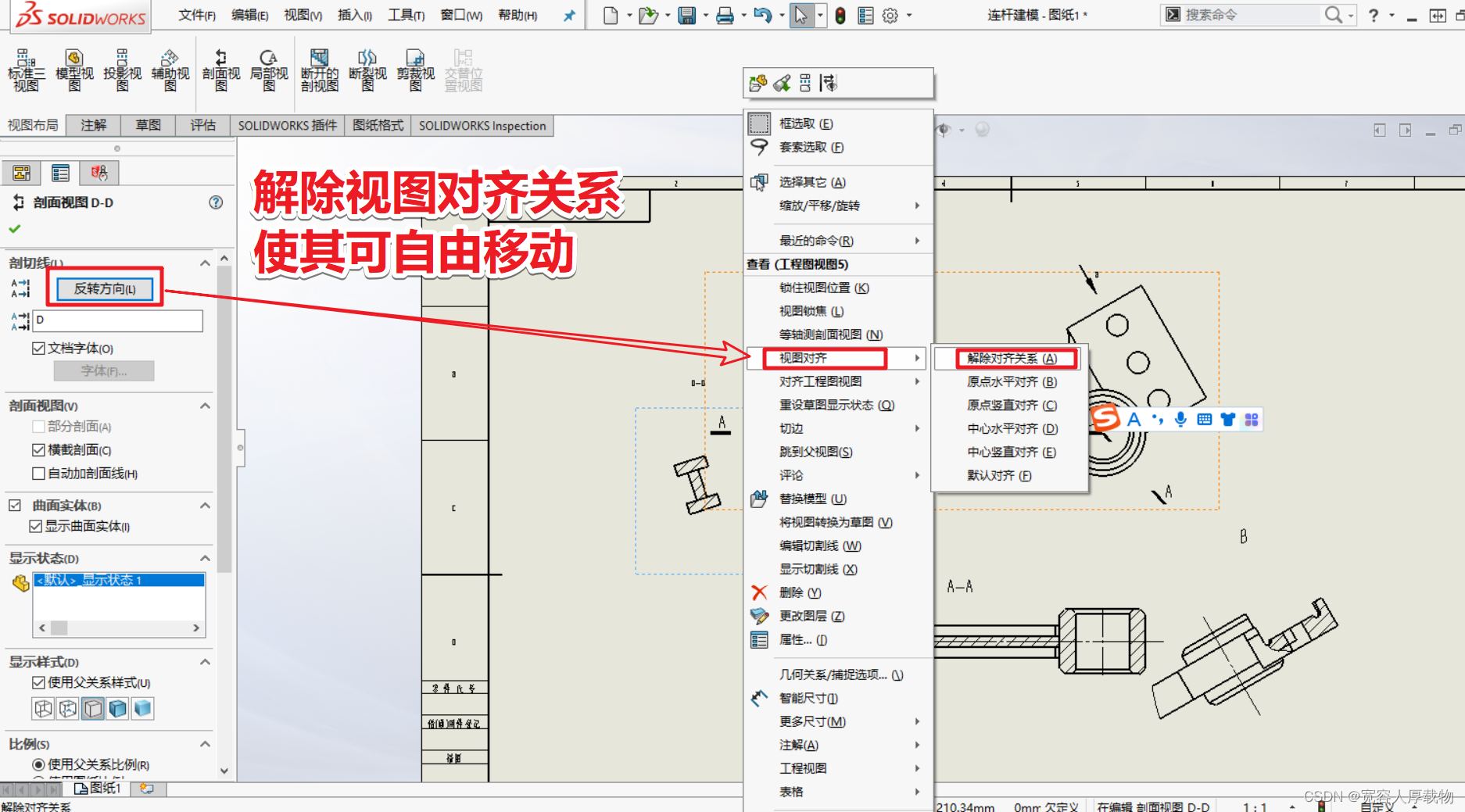Toggle the 曲面实体 section checkbox

pyautogui.click(x=15, y=506)
